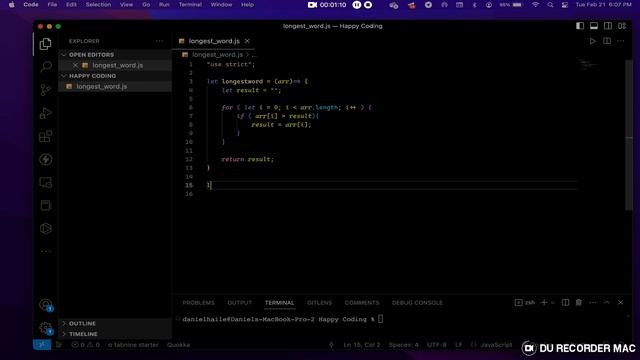Image resolution: width=640 pixels, height=360 pixels.
Task: Expand the Outline section
Action: pos(116,323)
